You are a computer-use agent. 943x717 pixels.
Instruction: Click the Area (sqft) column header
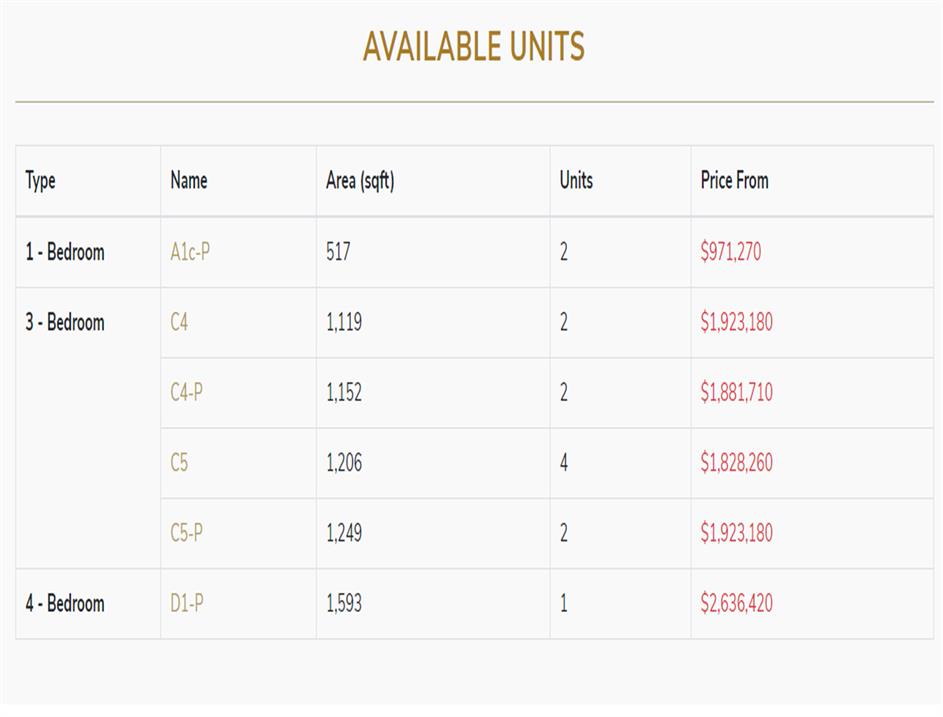360,181
